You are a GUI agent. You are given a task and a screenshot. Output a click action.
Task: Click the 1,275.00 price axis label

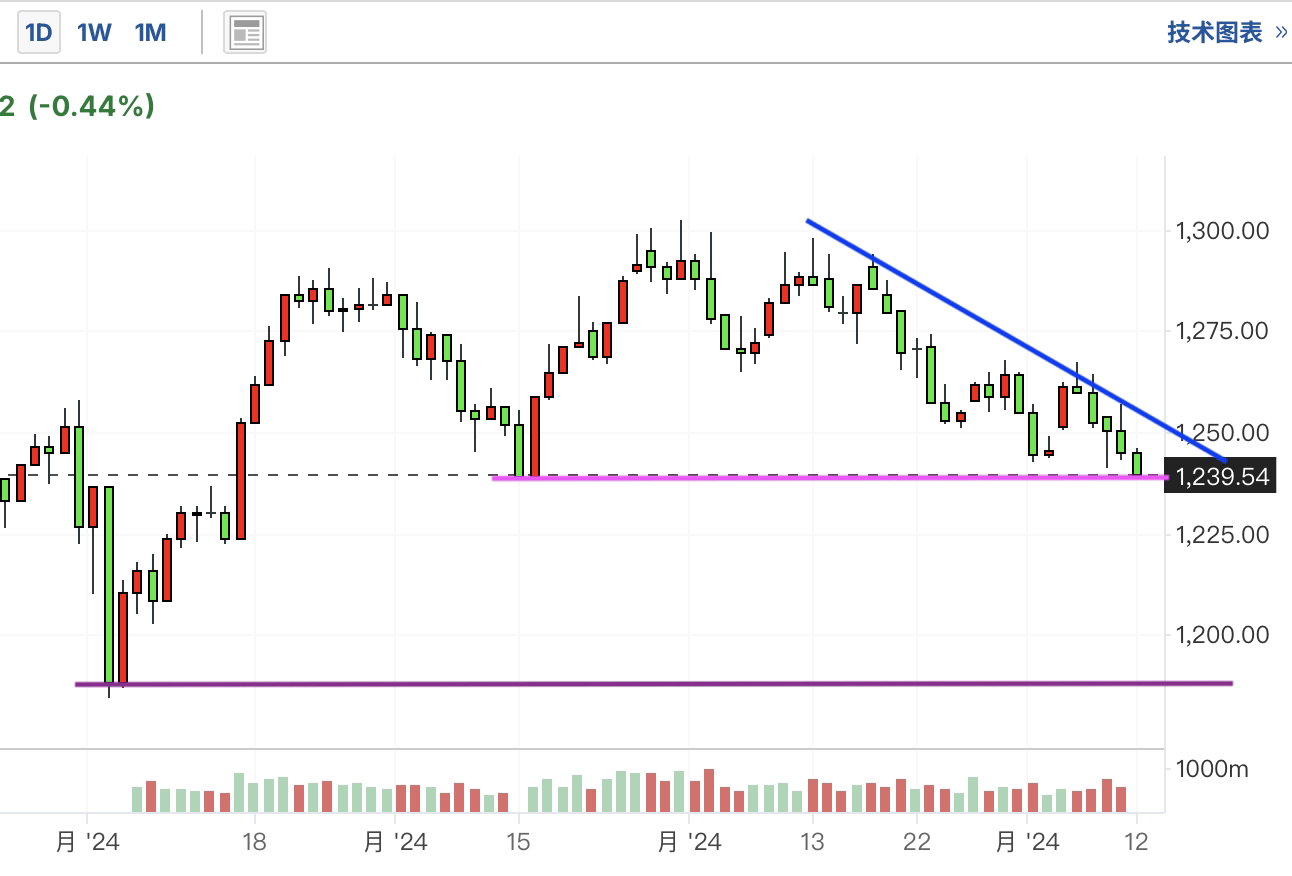pyautogui.click(x=1222, y=331)
